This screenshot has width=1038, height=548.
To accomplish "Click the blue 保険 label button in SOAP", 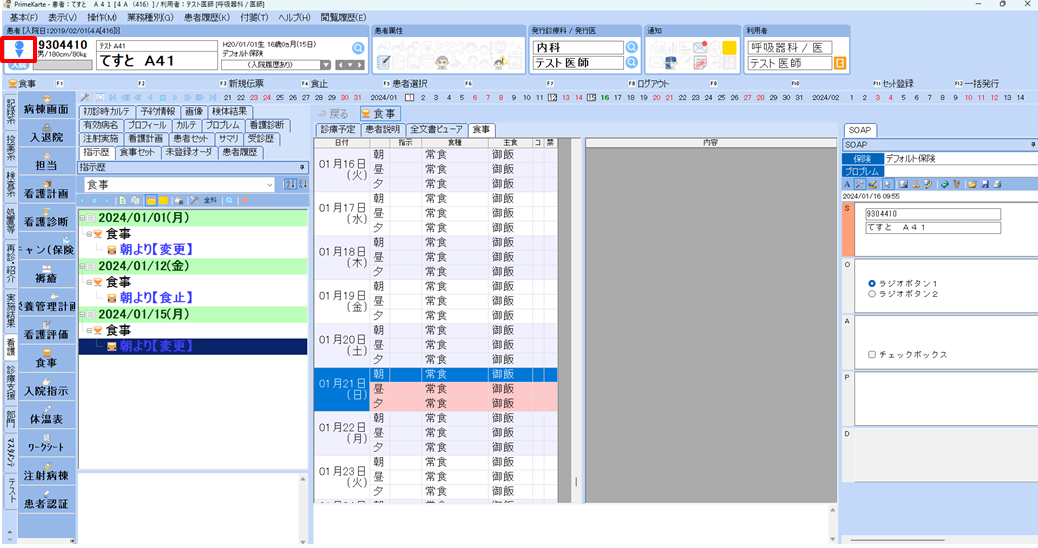I will [863, 159].
